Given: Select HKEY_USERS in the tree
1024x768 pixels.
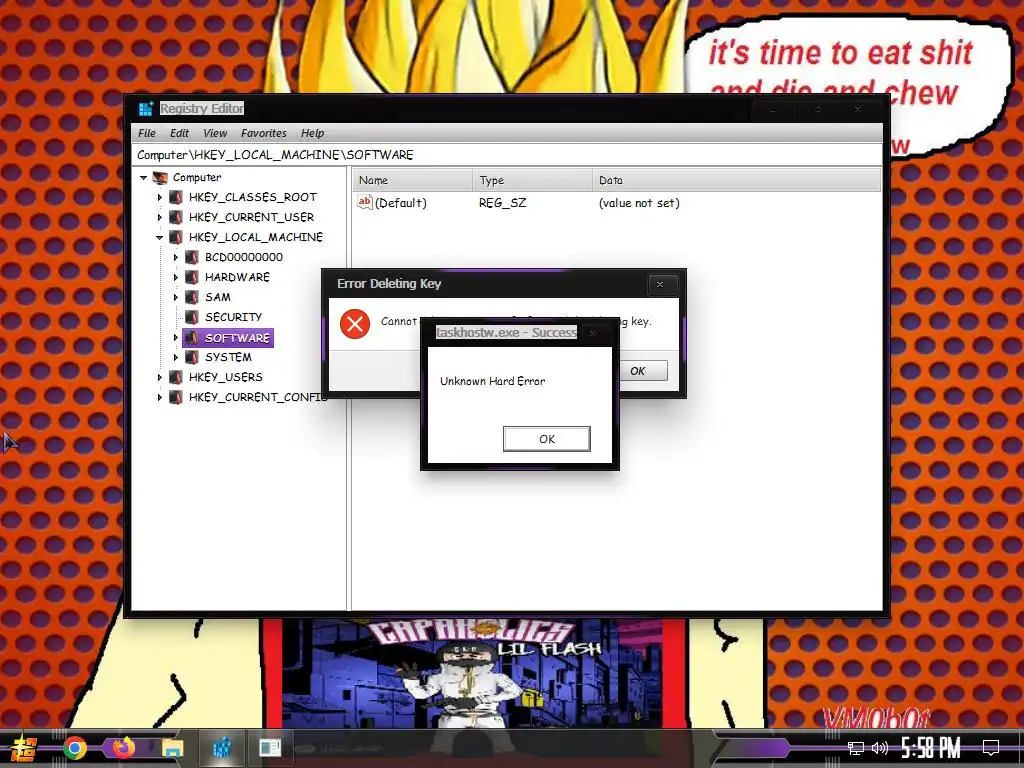Looking at the screenshot, I should pos(225,377).
